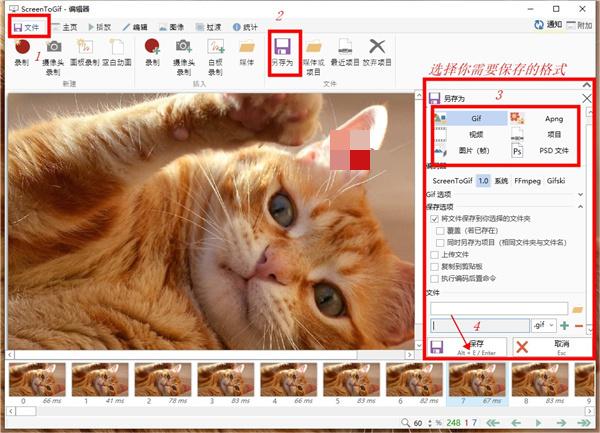Choose PSD 文件 as the save format
This screenshot has height=433, width=600.
(543, 150)
